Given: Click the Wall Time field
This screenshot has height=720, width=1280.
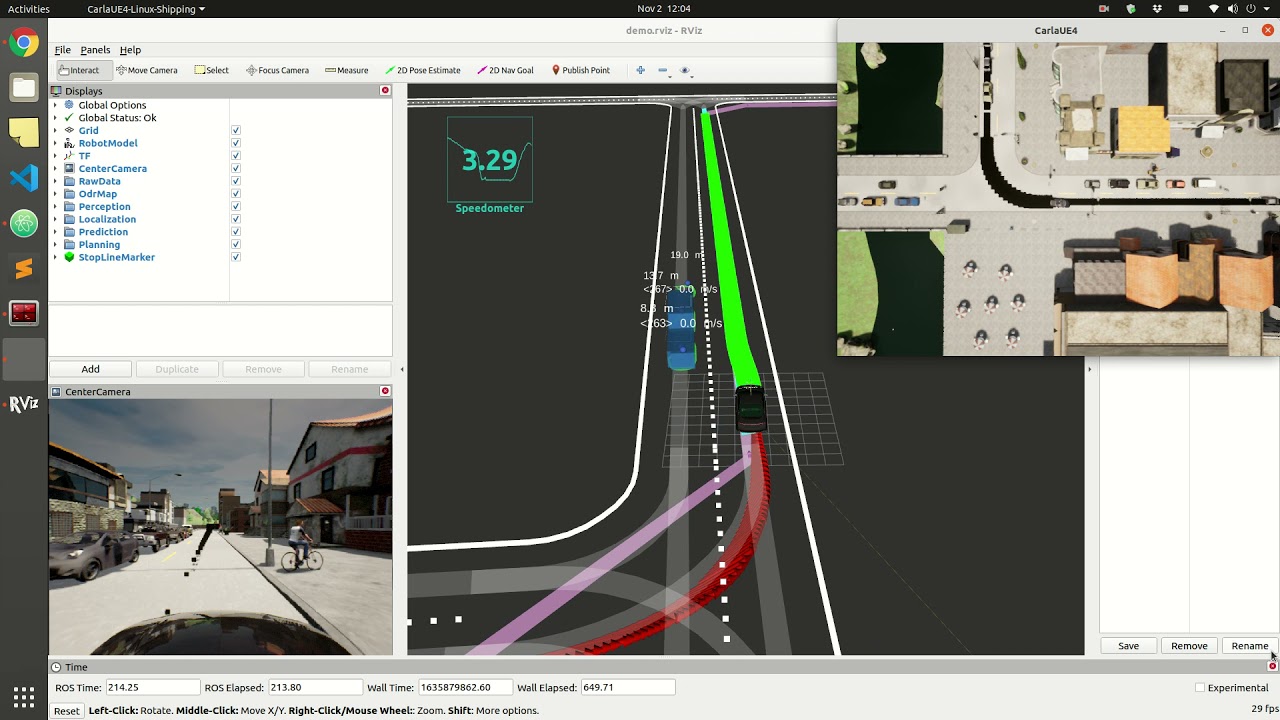Looking at the screenshot, I should click(x=464, y=688).
